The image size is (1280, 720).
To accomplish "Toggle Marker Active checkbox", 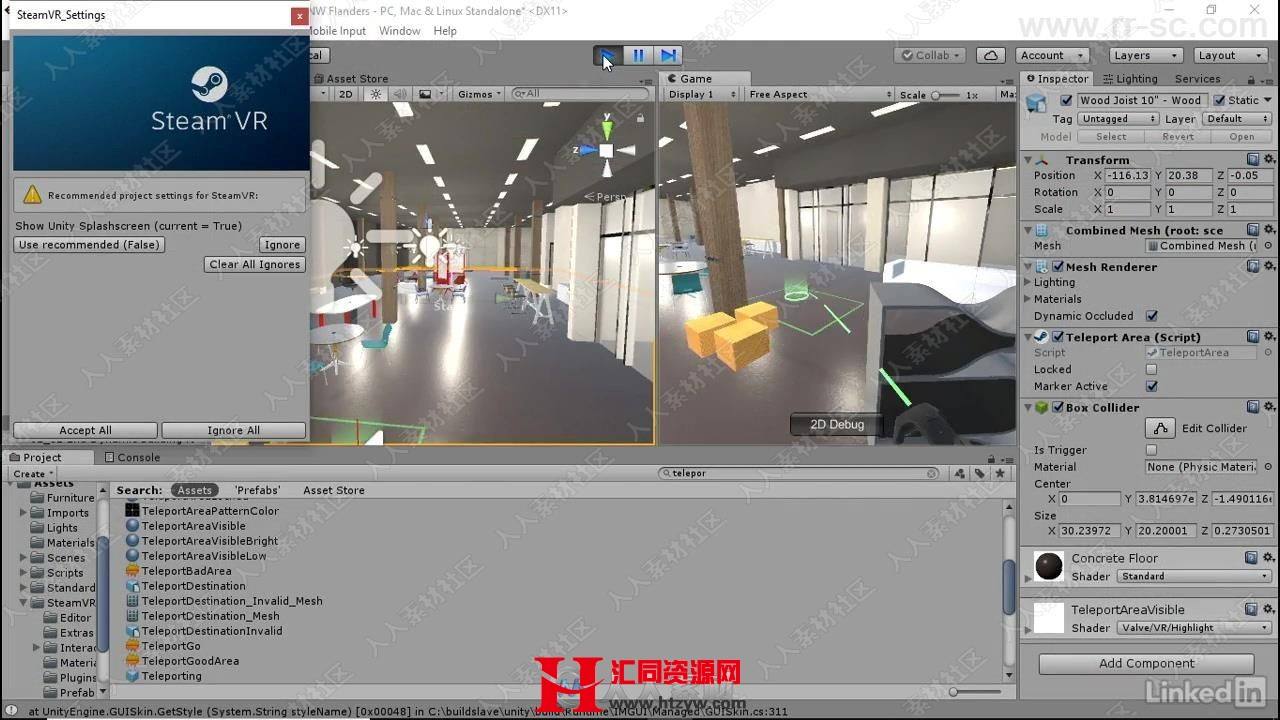I will (x=1152, y=386).
